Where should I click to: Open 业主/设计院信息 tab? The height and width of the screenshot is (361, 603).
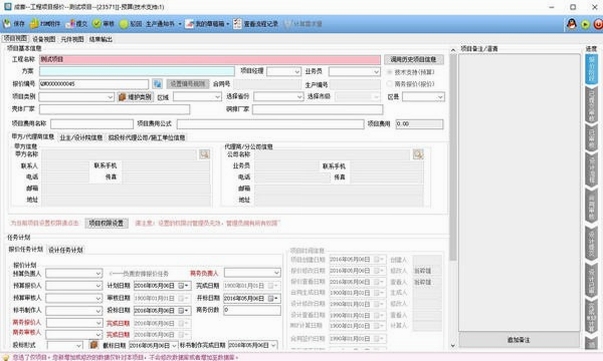point(81,137)
